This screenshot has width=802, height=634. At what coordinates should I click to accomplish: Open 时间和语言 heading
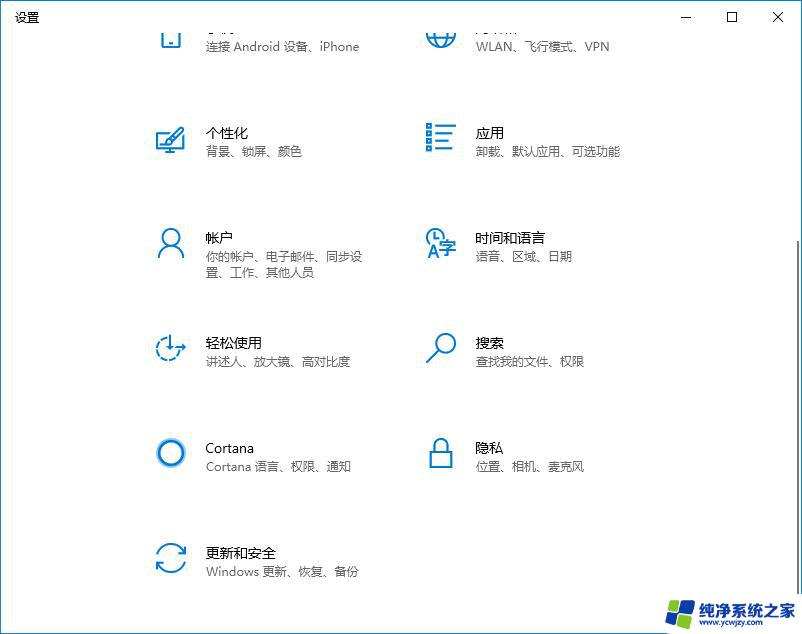click(510, 238)
